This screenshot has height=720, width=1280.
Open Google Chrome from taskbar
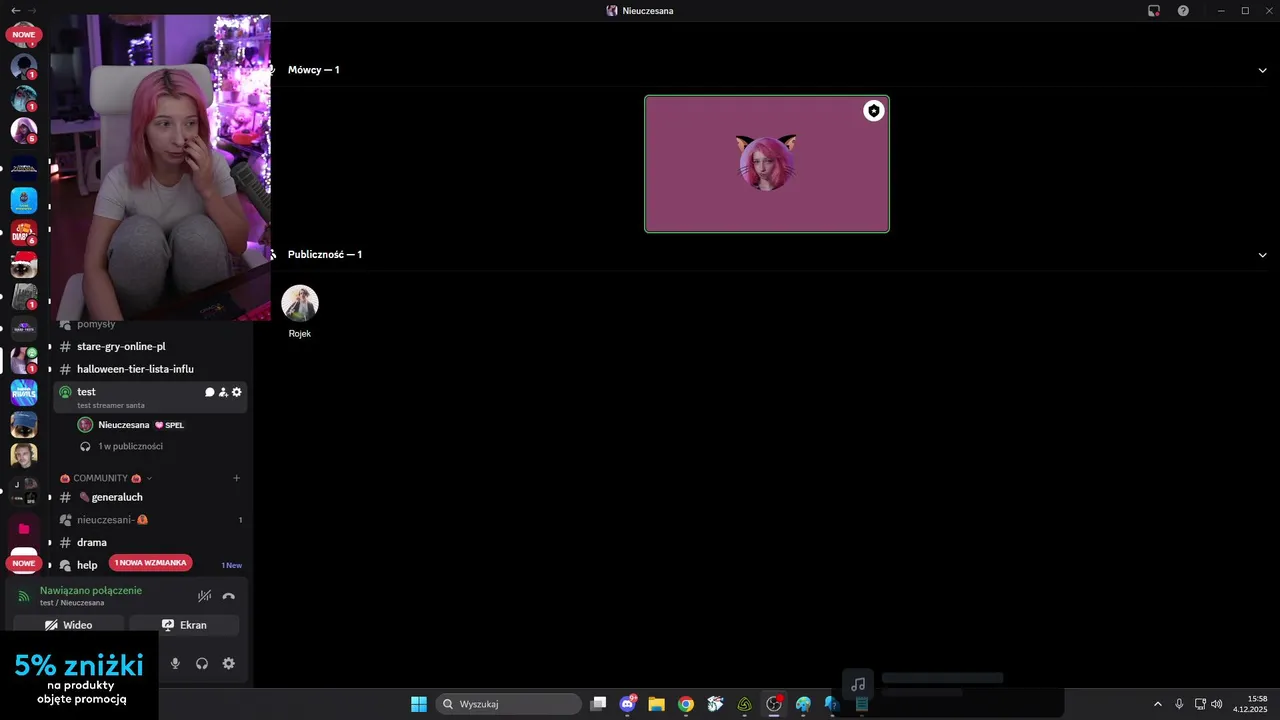(686, 704)
